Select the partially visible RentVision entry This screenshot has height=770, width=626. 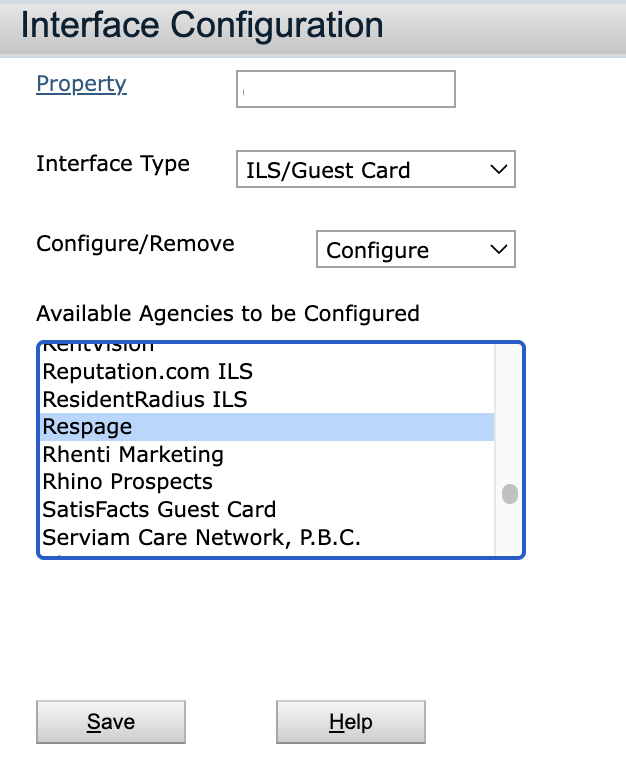pos(98,348)
